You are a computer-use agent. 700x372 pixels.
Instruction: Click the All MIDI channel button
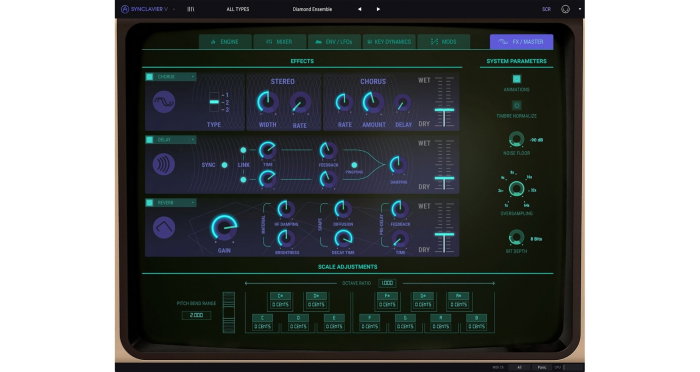pyautogui.click(x=519, y=368)
